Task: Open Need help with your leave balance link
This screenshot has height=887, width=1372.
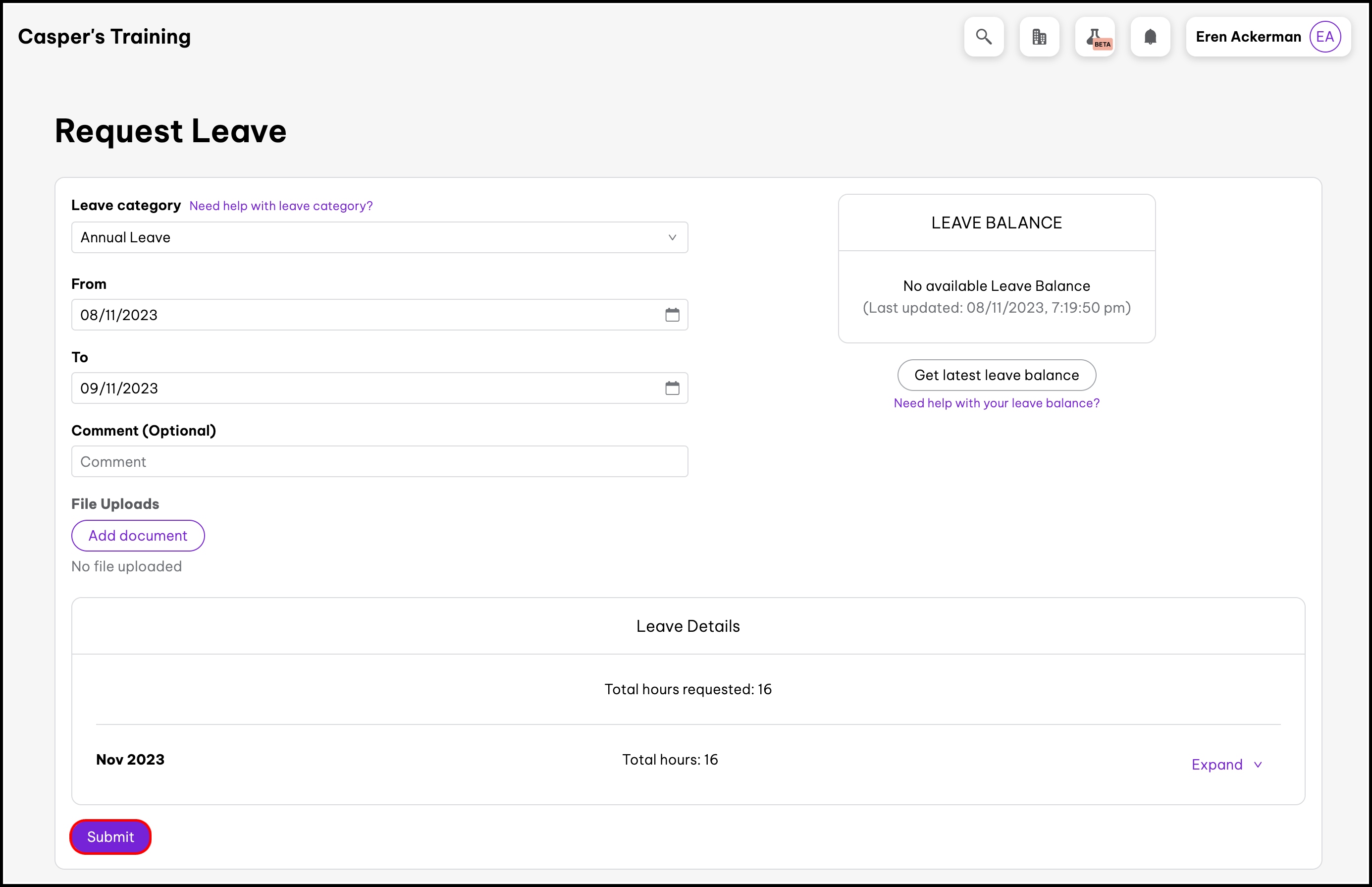Action: click(x=996, y=403)
